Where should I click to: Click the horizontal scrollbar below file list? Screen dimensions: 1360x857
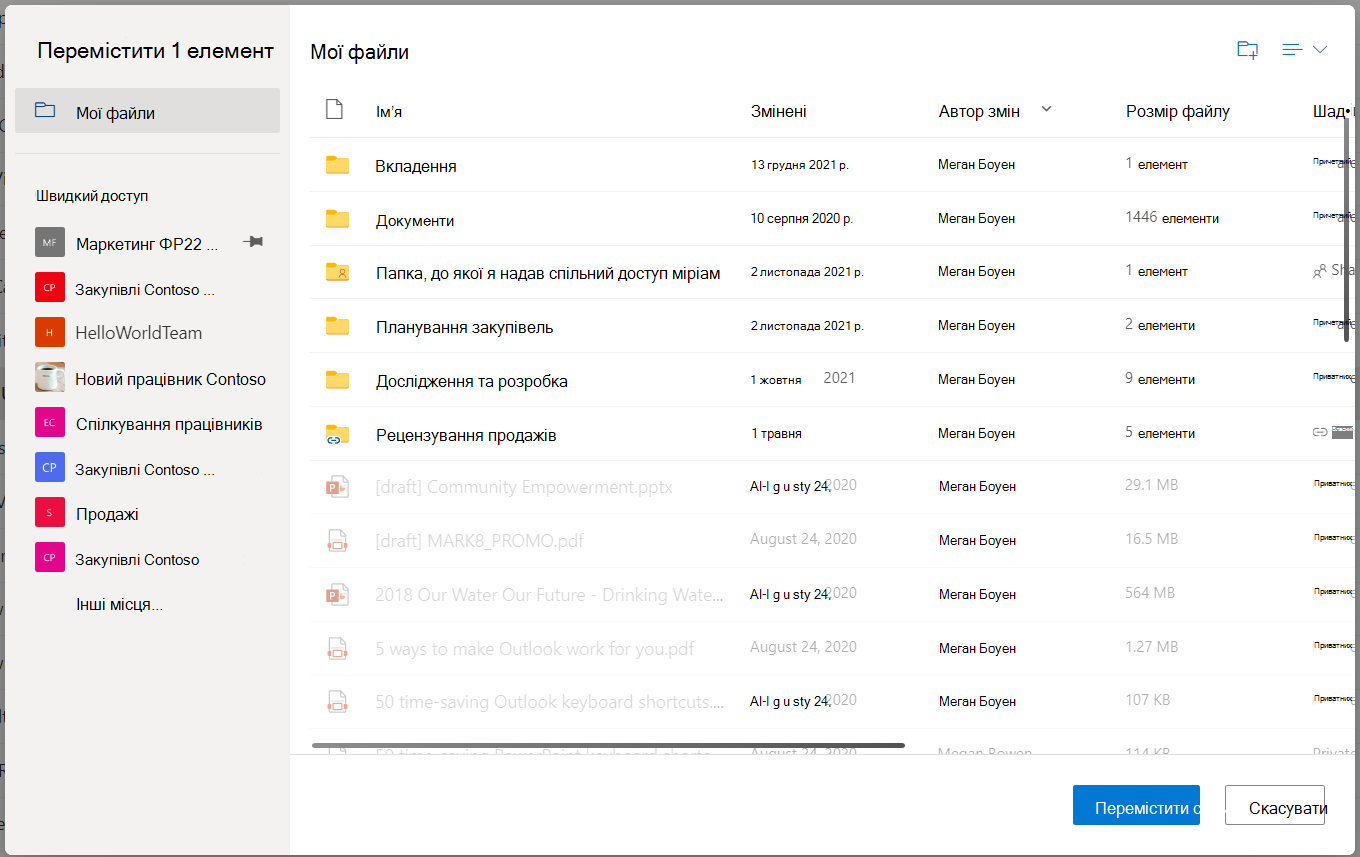point(608,745)
